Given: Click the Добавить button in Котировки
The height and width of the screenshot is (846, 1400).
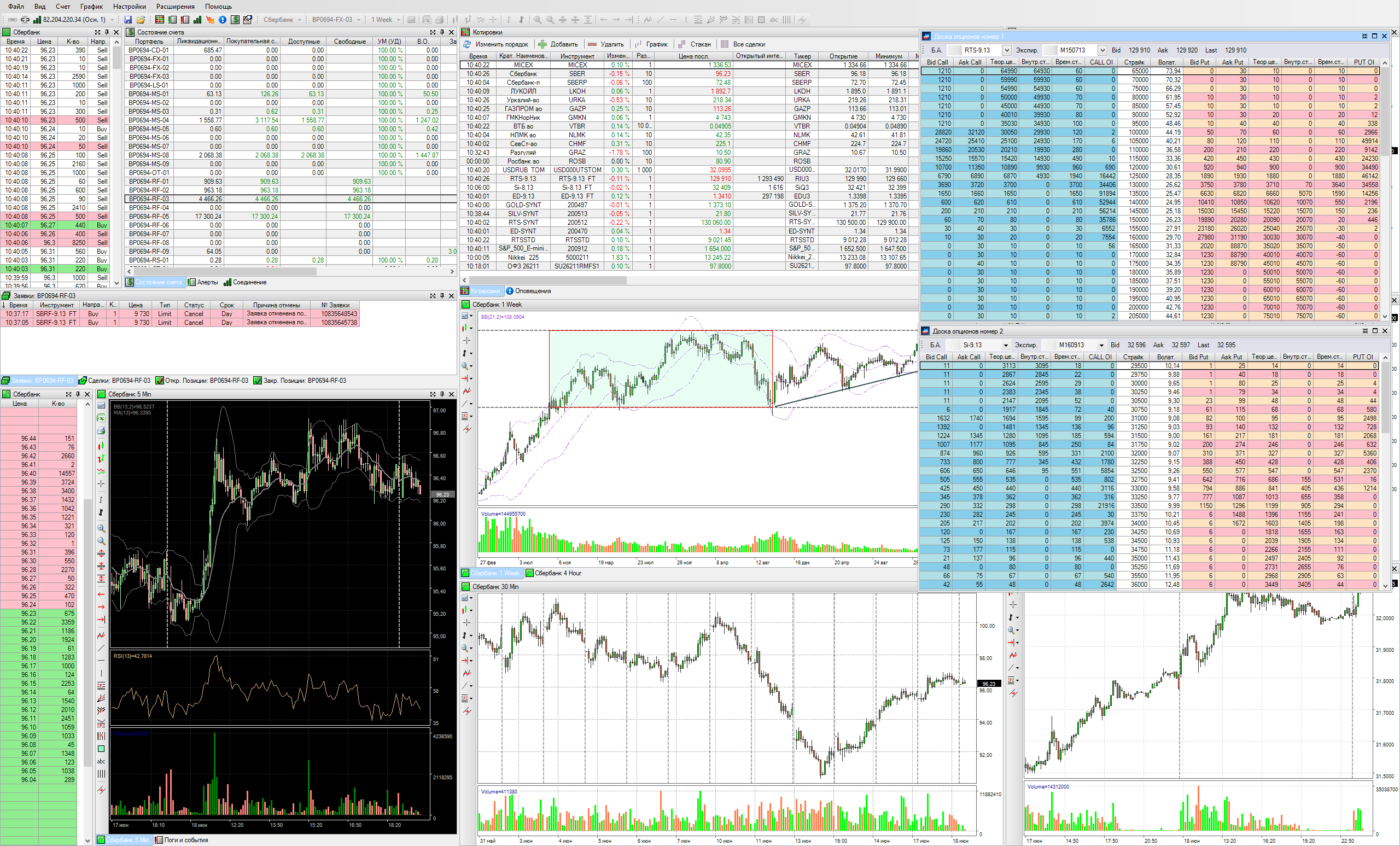Looking at the screenshot, I should pos(558,44).
